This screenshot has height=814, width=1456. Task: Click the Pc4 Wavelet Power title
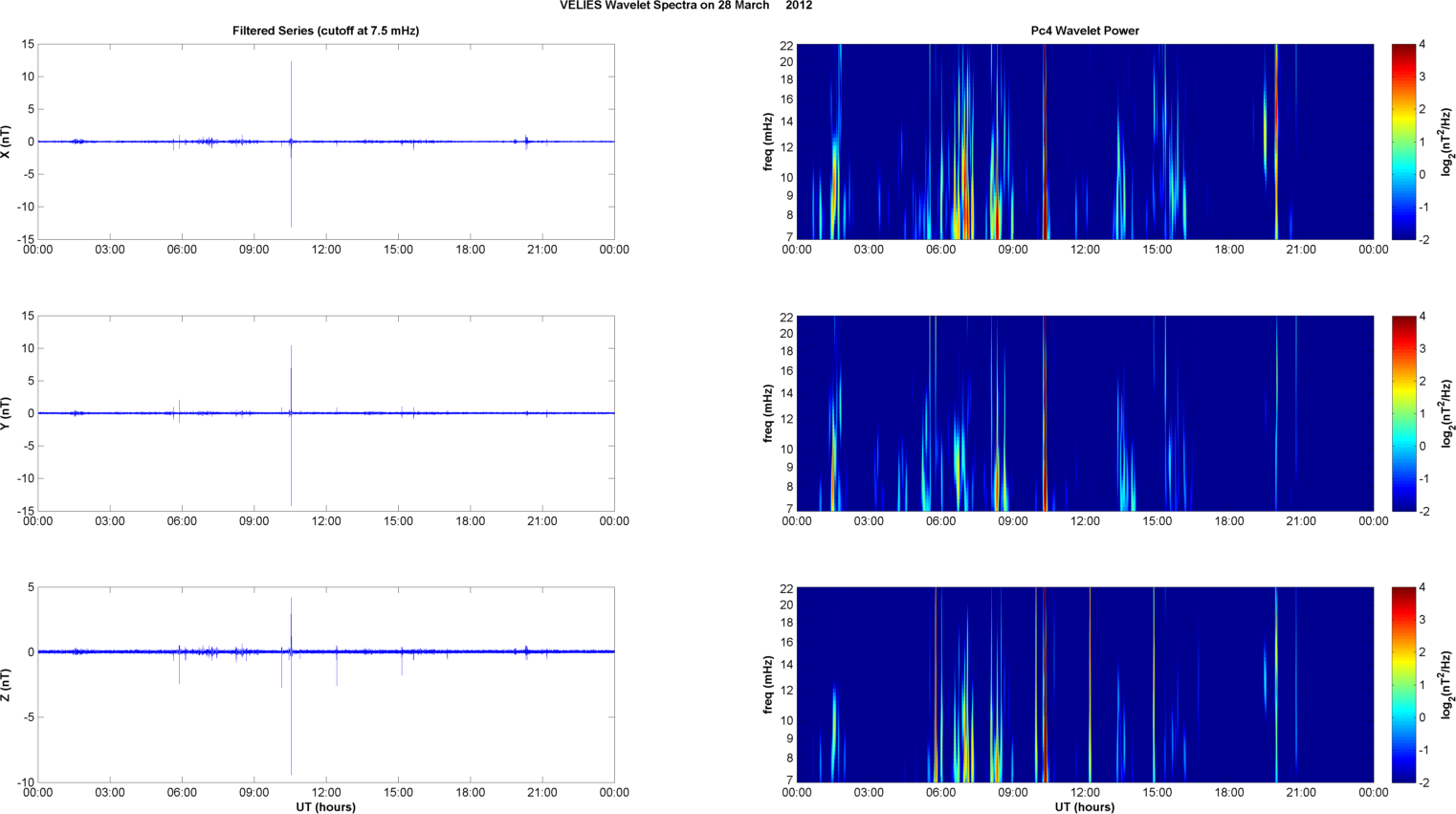point(1084,31)
